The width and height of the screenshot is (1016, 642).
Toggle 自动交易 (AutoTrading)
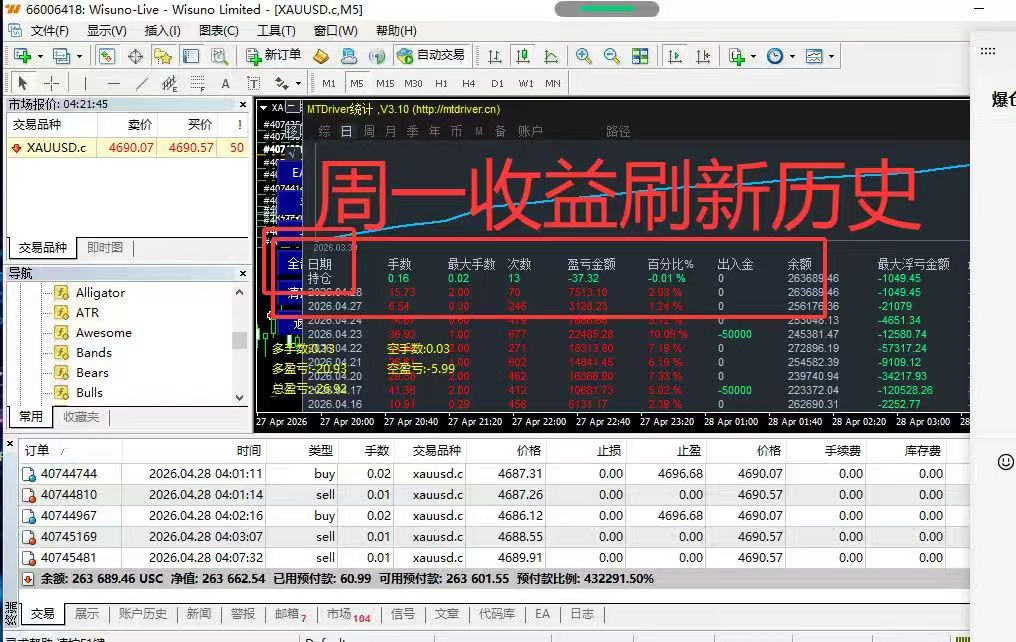[438, 56]
